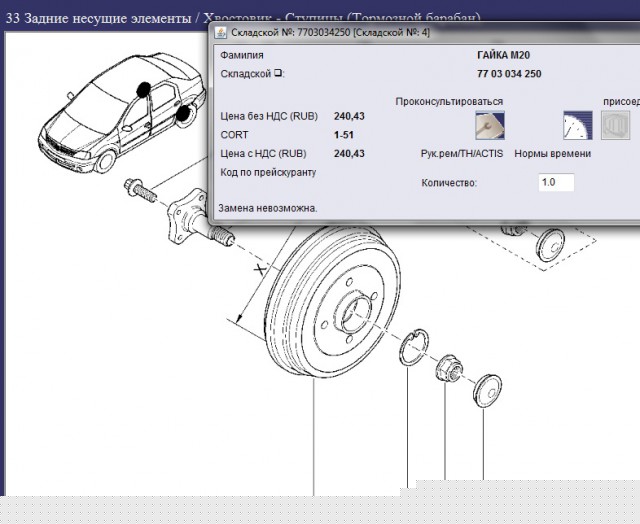This screenshot has width=640, height=524.
Task: Click the greyed-out icon under присоед
Action: 616,125
